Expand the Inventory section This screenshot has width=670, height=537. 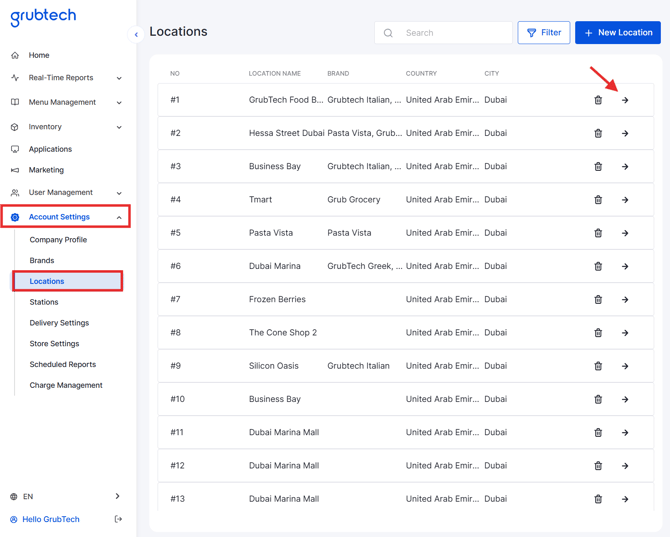pyautogui.click(x=119, y=127)
